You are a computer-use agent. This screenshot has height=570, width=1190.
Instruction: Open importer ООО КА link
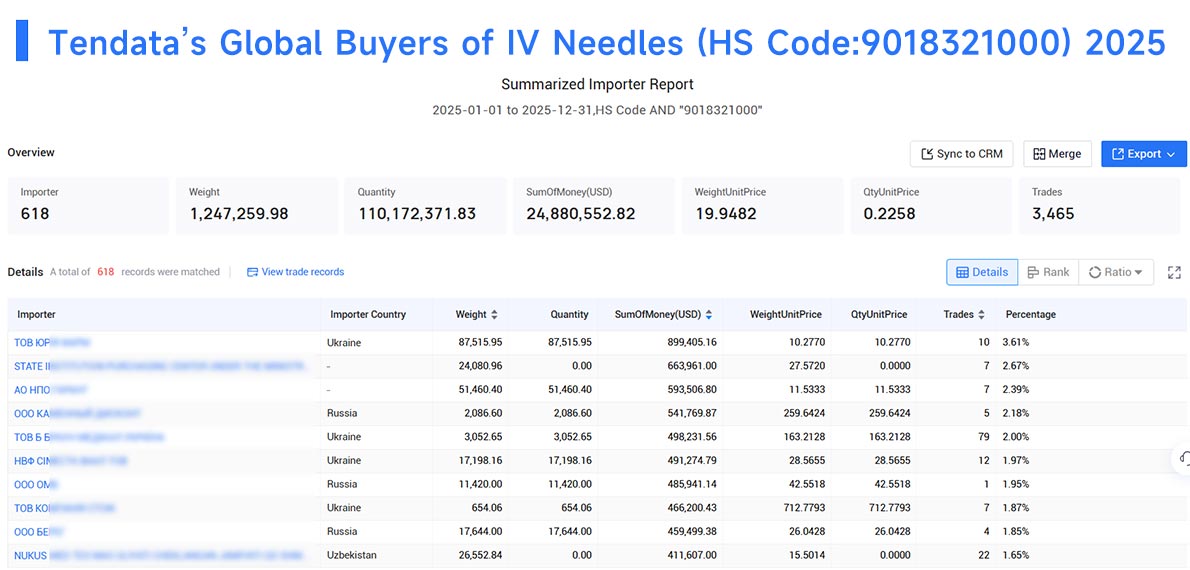pyautogui.click(x=77, y=414)
